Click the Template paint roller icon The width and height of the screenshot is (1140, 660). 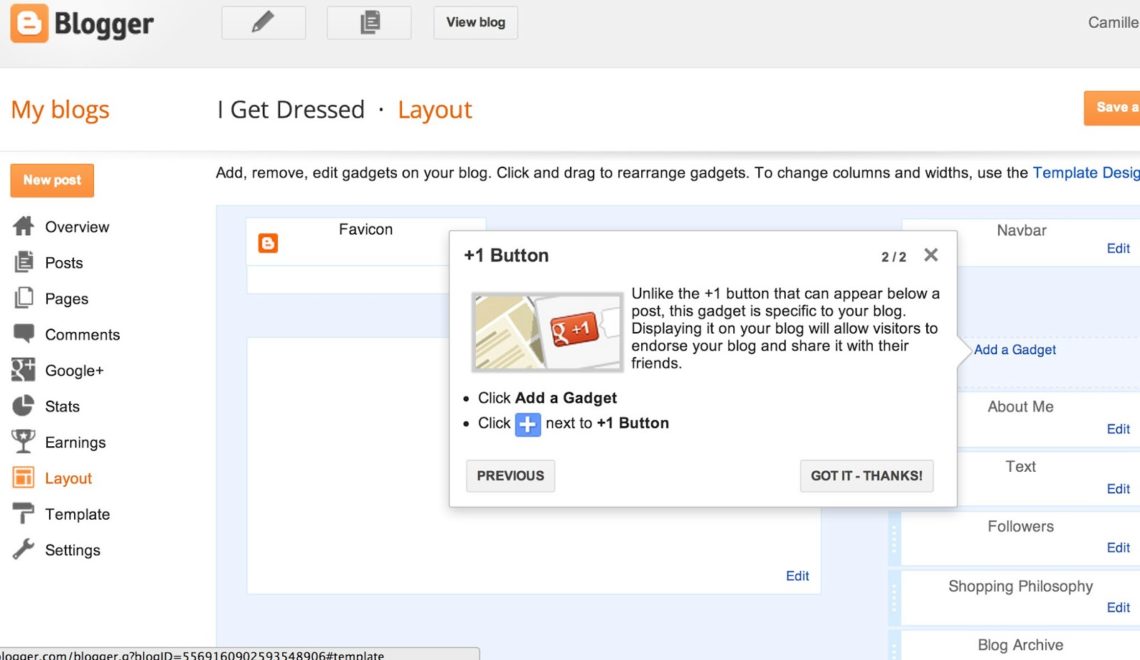[23, 513]
